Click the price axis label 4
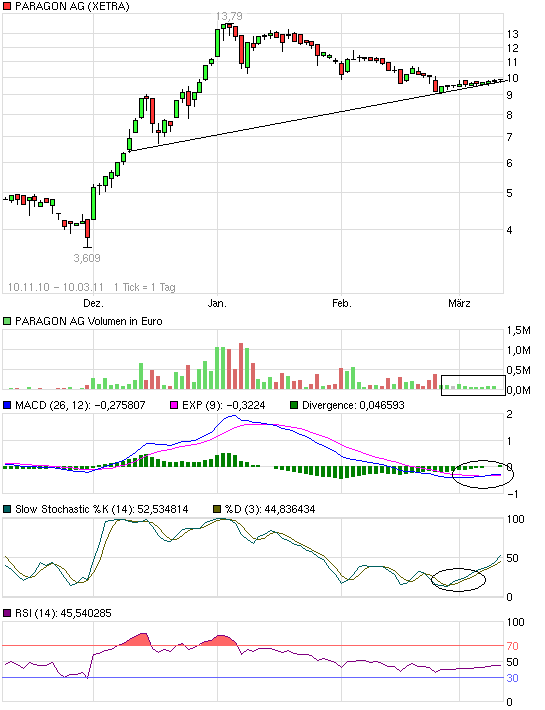The height and width of the screenshot is (710, 545). 510,230
